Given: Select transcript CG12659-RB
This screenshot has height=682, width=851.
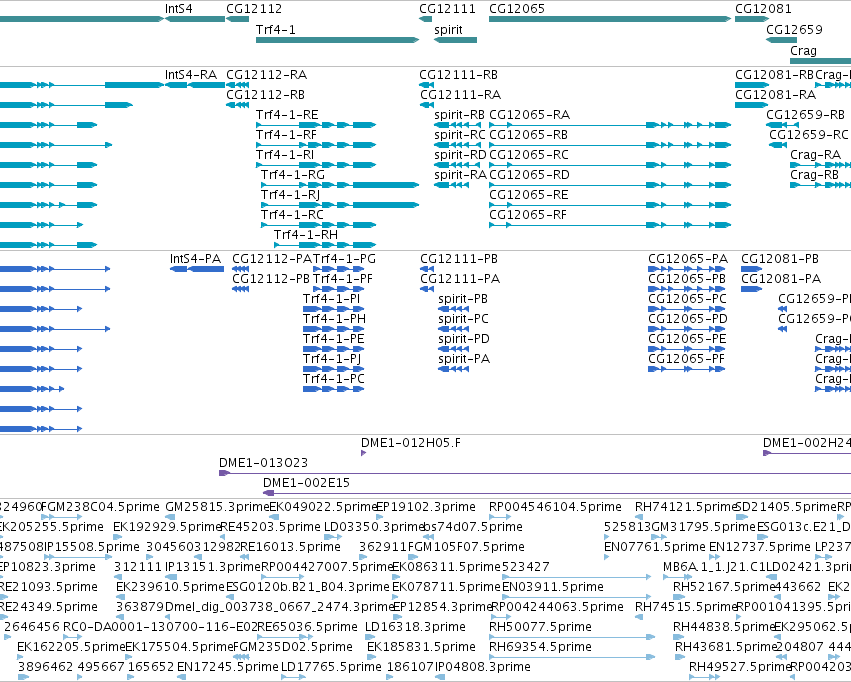Looking at the screenshot, I should 782,125.
